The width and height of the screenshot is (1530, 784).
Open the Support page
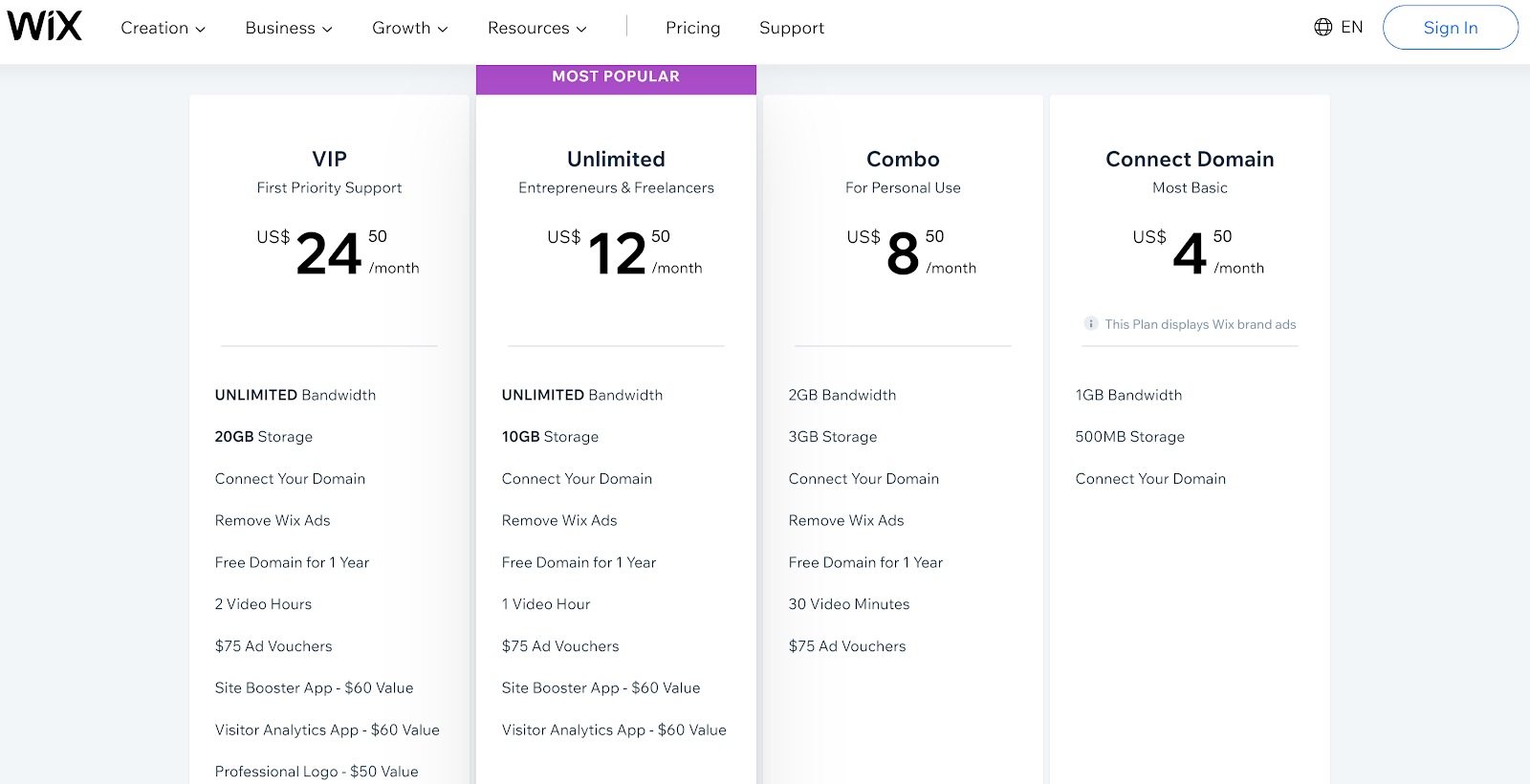pyautogui.click(x=792, y=28)
